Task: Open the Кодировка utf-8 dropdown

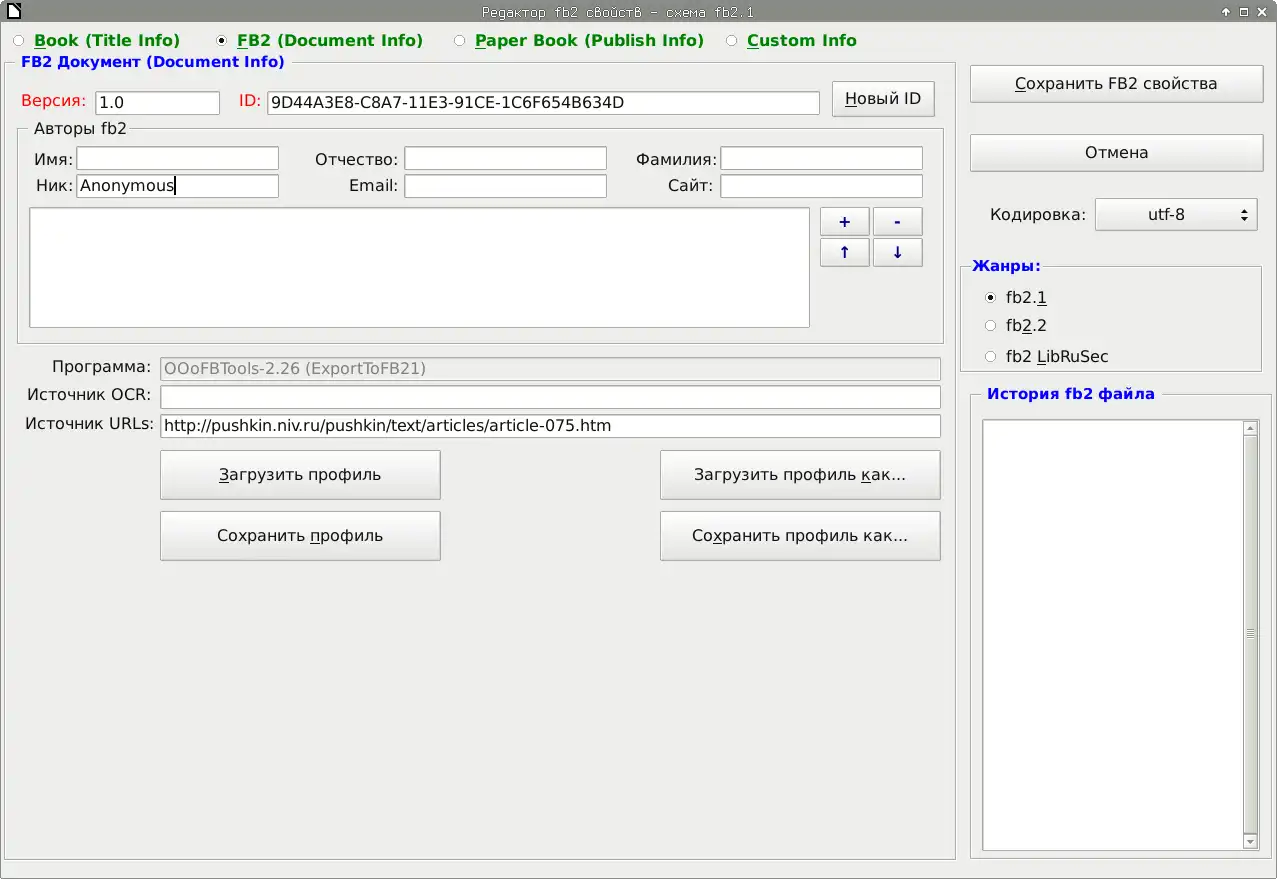Action: pyautogui.click(x=1176, y=214)
